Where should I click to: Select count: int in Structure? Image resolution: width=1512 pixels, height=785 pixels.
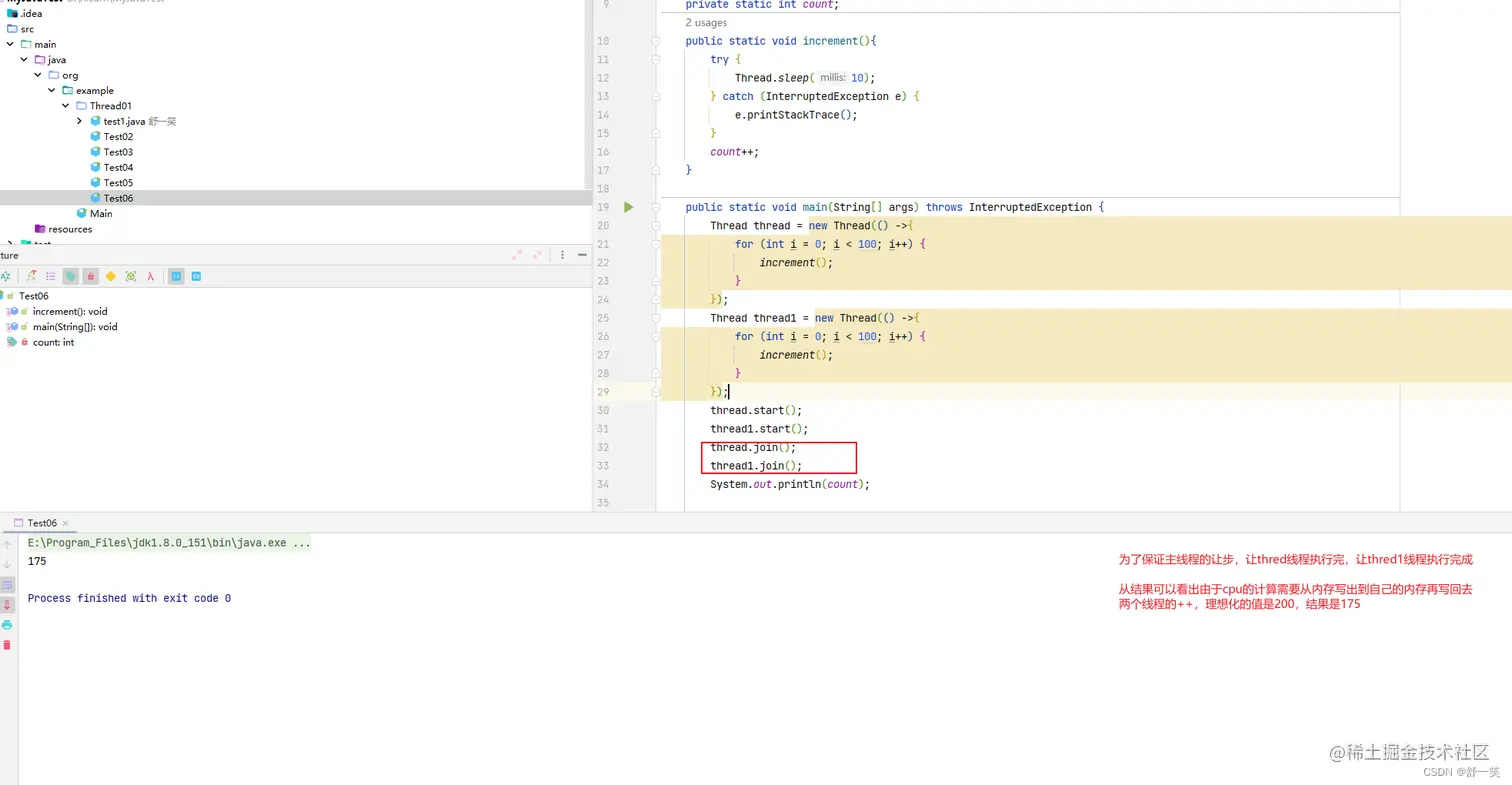click(x=53, y=342)
